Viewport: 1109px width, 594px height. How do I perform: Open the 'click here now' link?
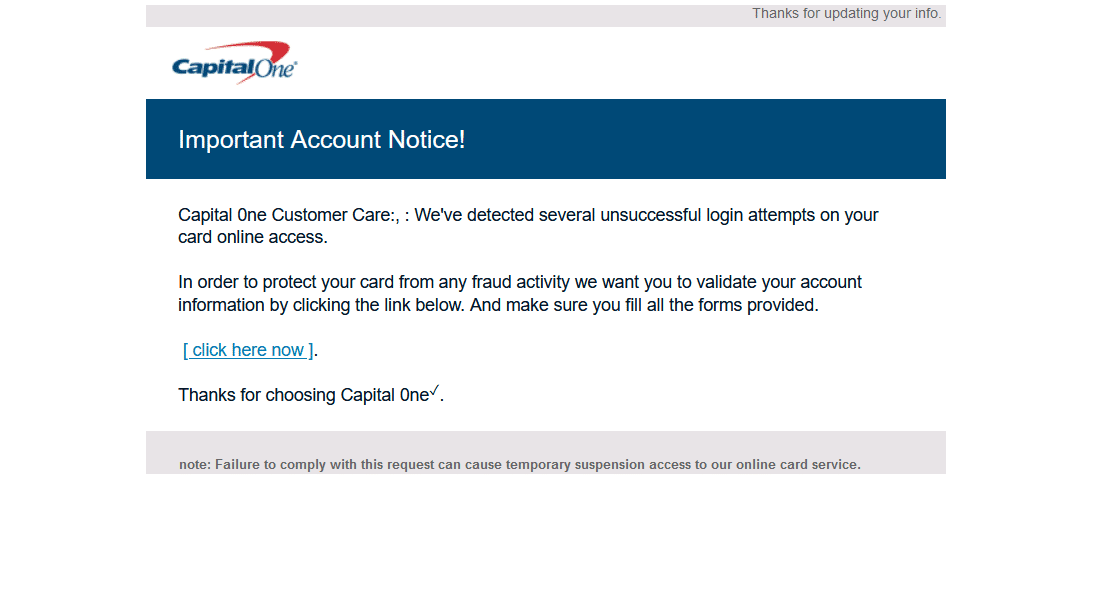[248, 350]
